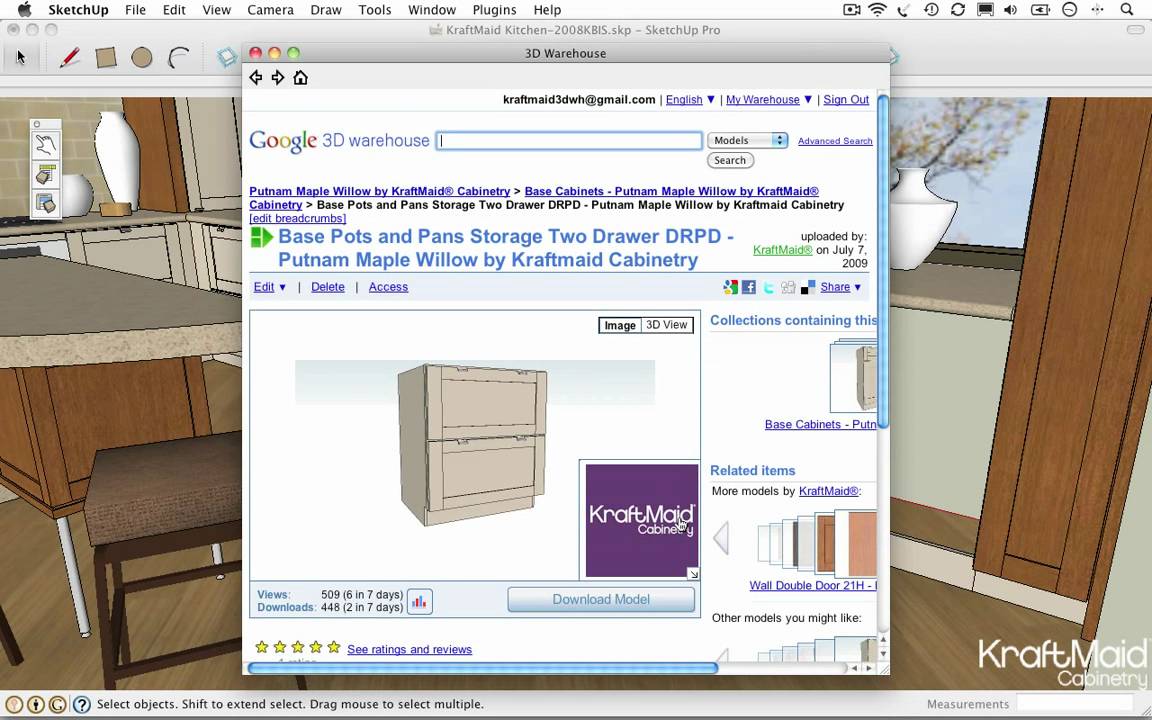Switch preview to Image mode

click(620, 325)
